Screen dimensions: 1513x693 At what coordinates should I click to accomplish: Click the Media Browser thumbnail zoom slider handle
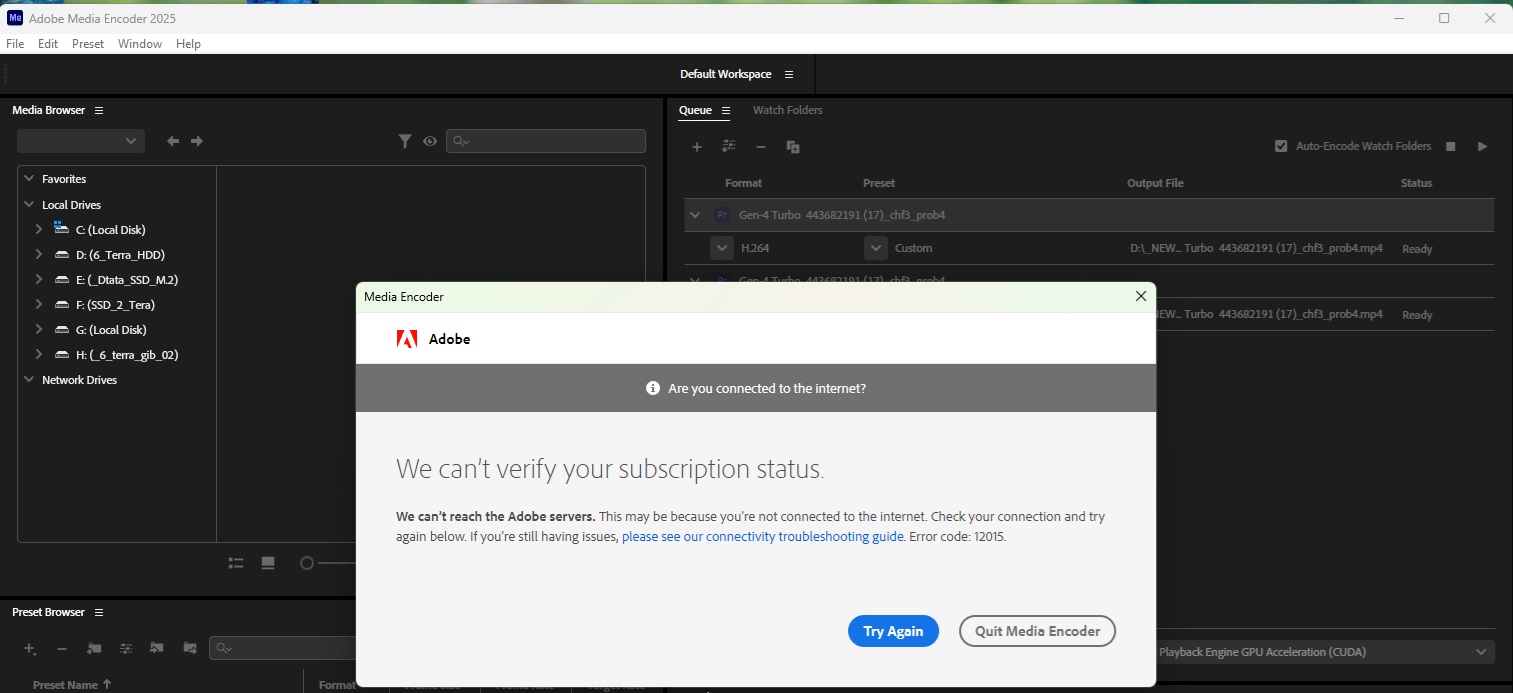[307, 563]
